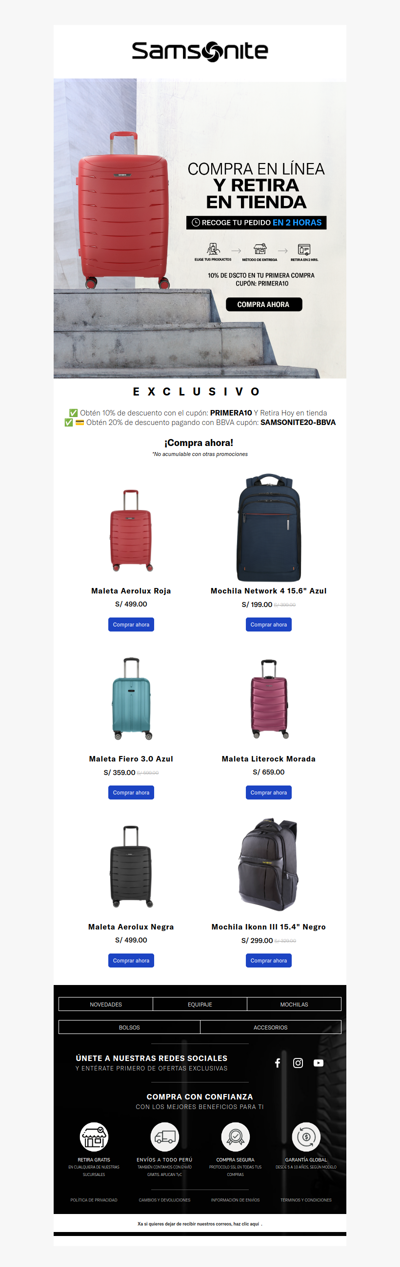
Task: Open the Política de Privacidad link
Action: [x=94, y=1199]
